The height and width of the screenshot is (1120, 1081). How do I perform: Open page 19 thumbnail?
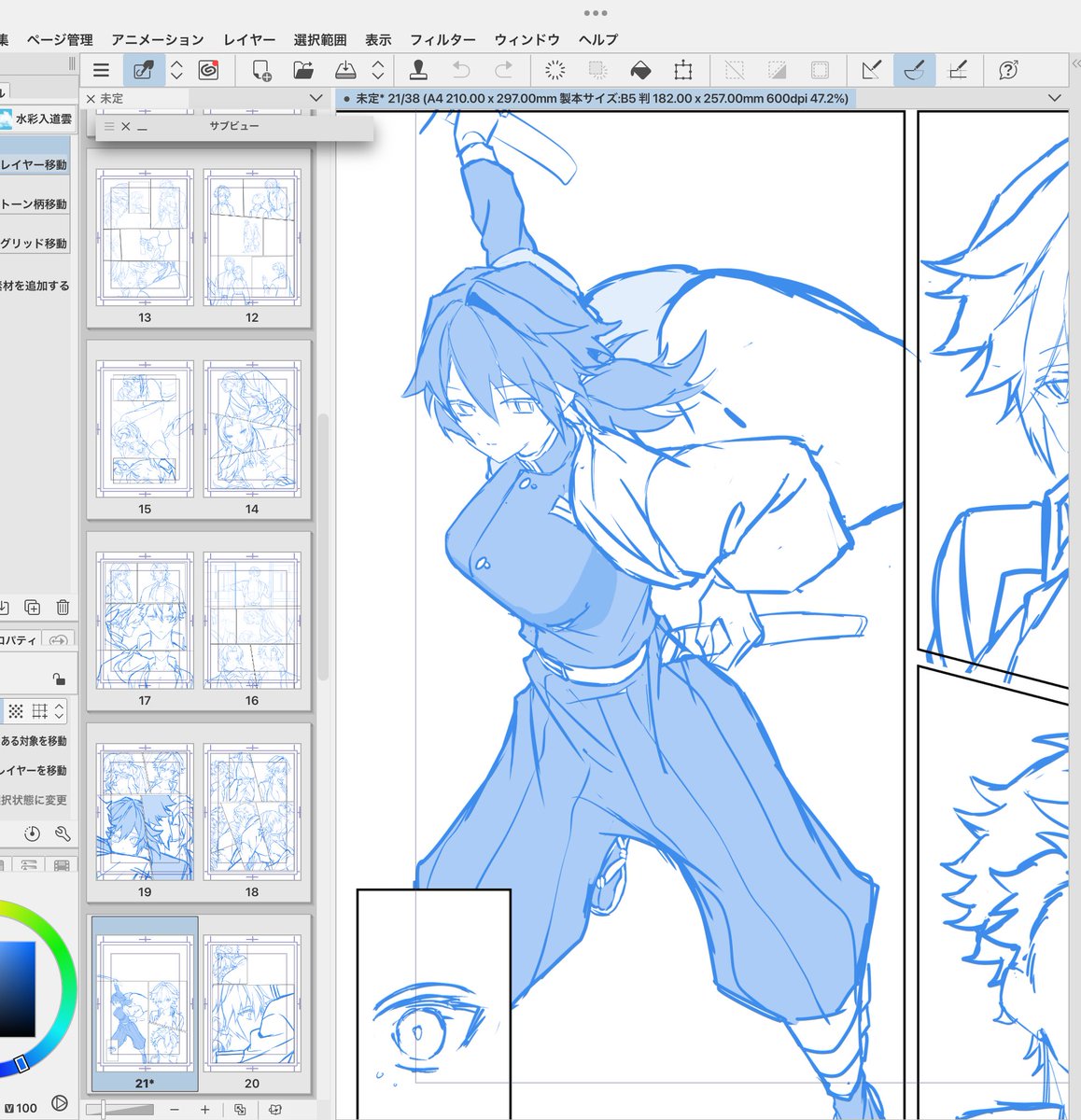tap(145, 812)
